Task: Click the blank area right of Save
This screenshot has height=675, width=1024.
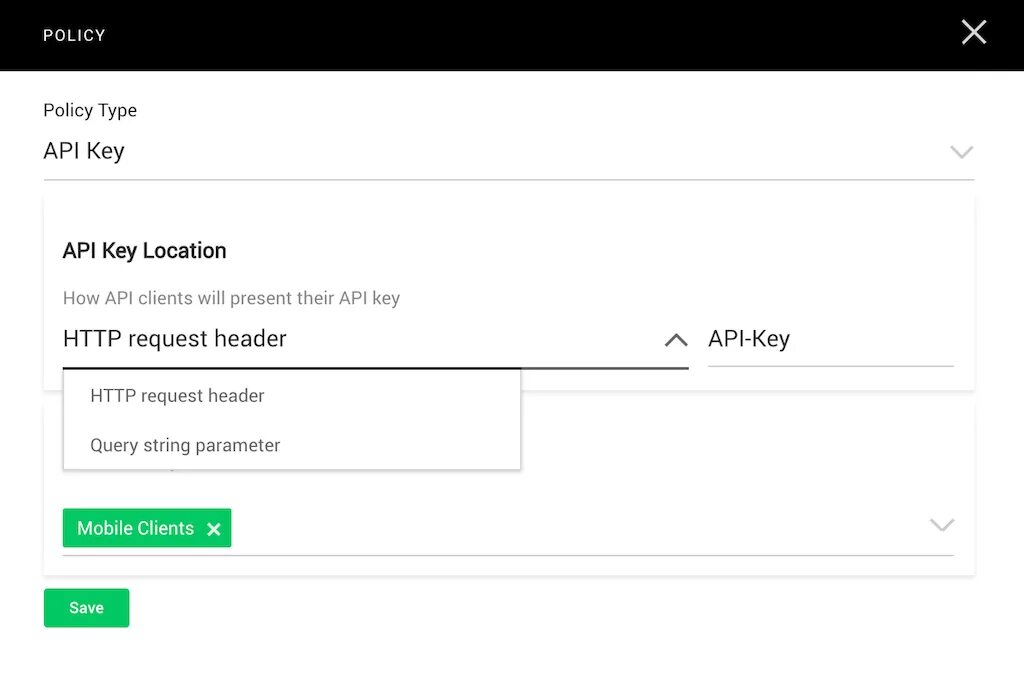Action: coord(500,608)
